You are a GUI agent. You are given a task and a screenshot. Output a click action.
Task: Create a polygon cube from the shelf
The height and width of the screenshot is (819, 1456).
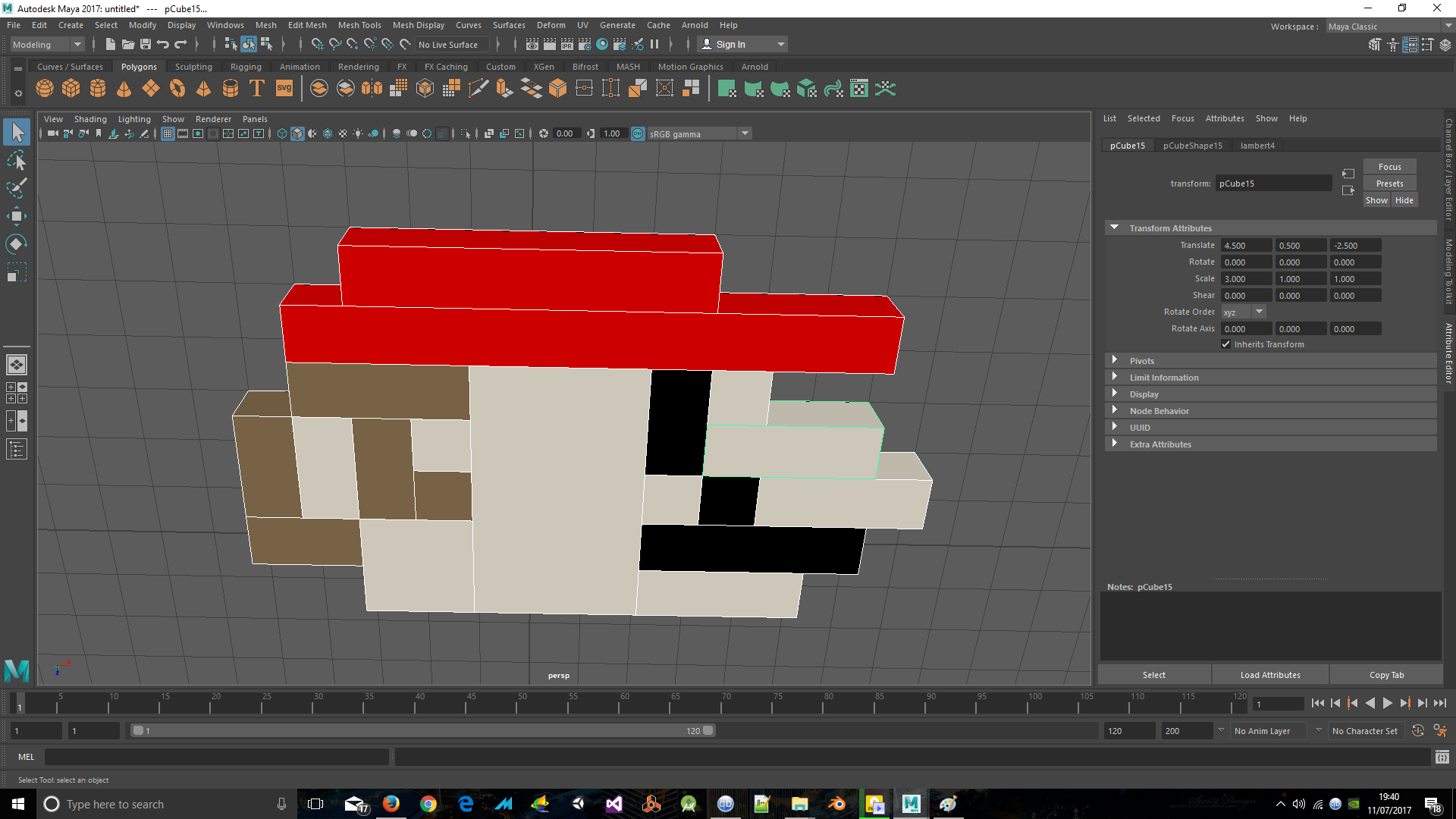71,89
